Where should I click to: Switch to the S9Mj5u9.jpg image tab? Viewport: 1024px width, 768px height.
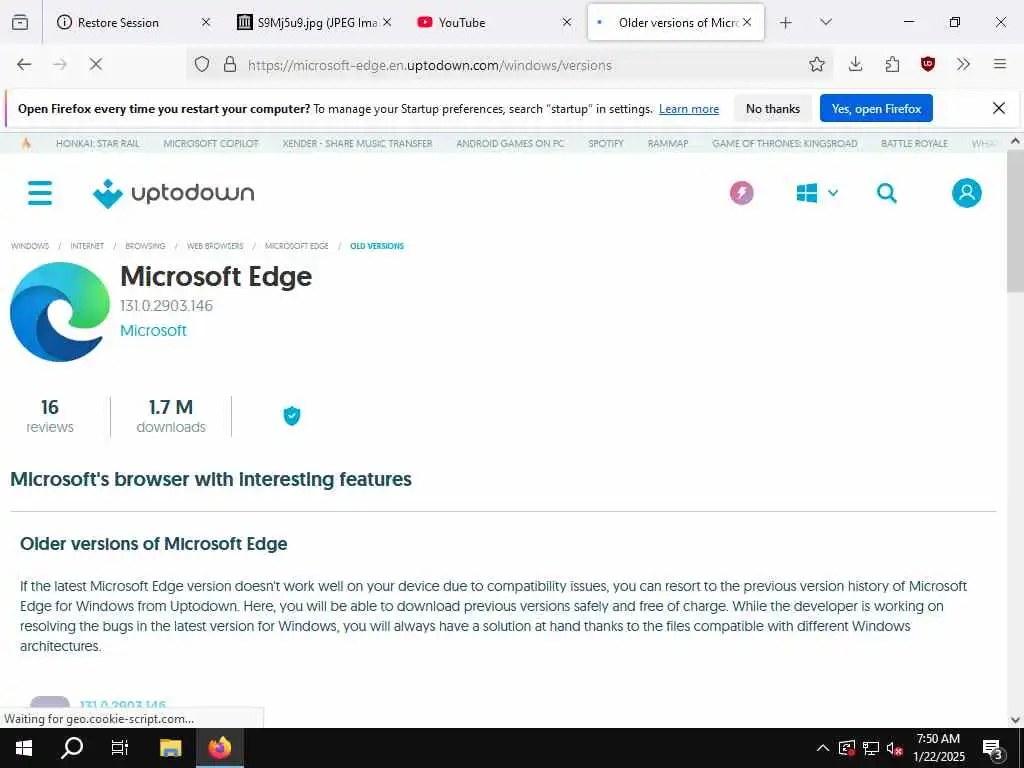pos(317,22)
